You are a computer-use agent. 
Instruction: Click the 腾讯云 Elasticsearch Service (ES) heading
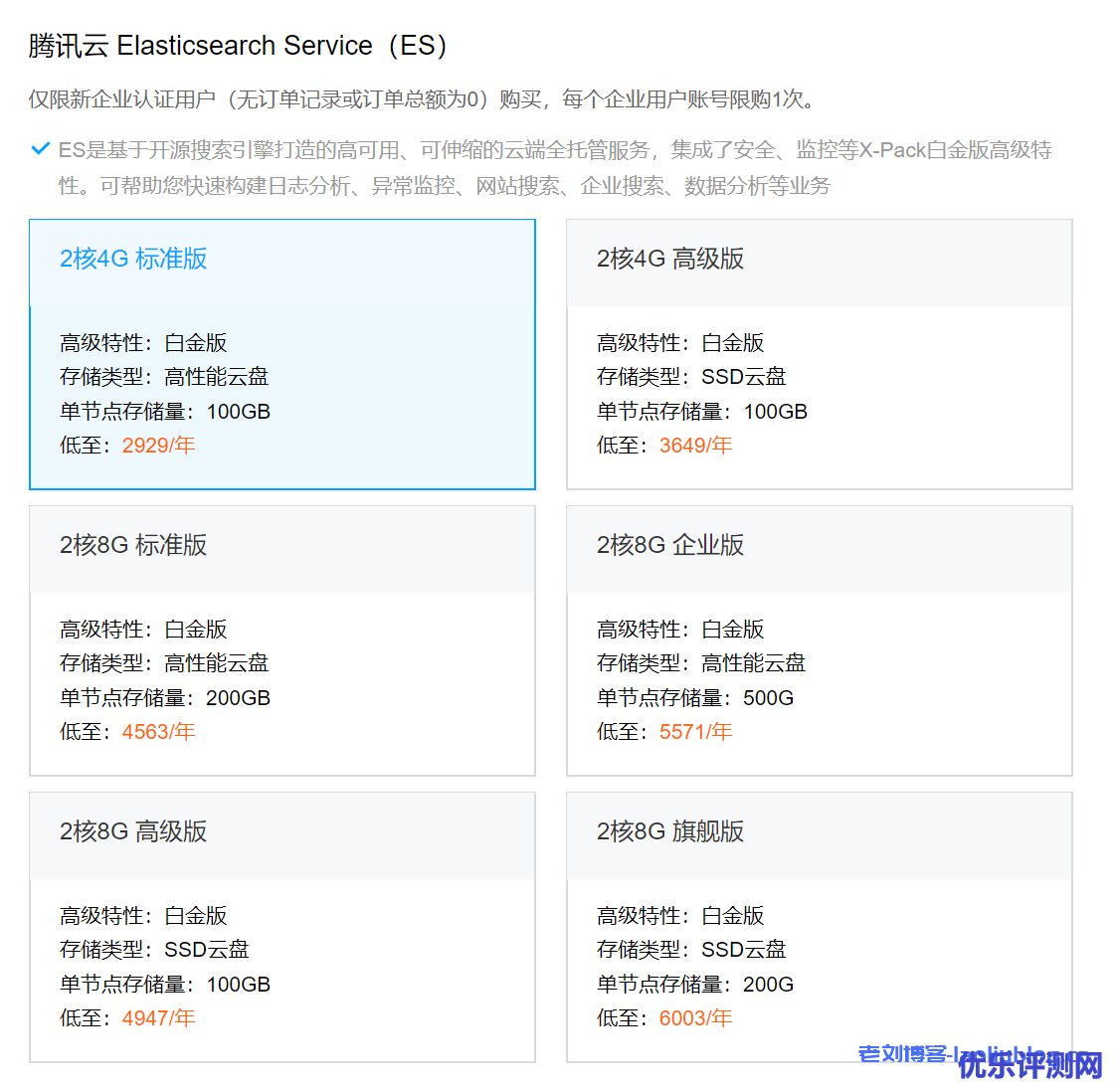click(238, 46)
